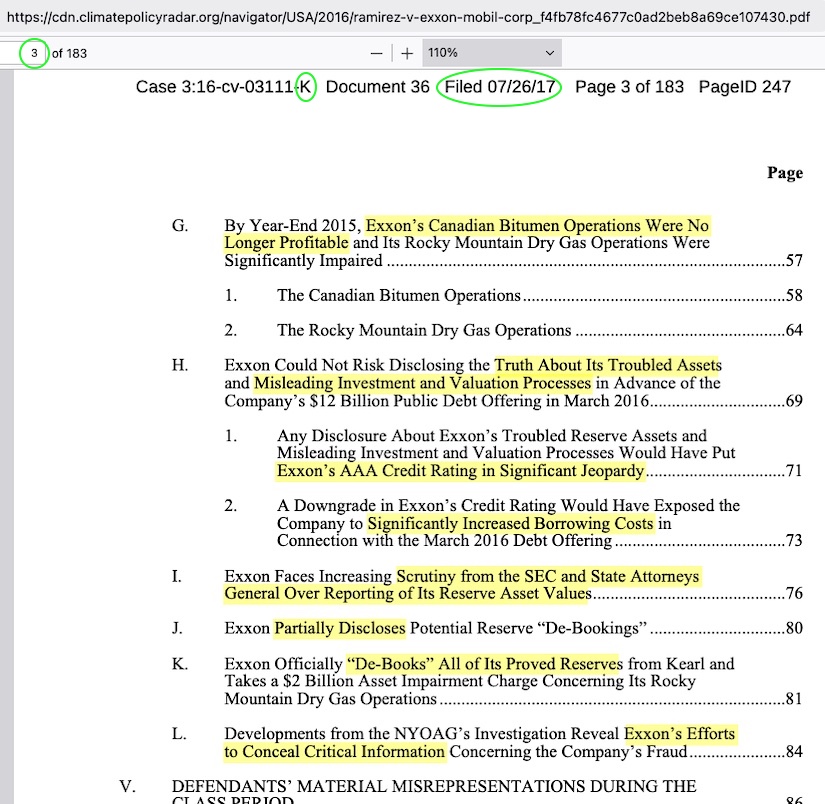This screenshot has width=825, height=804.
Task: Click highlighted 'Significantly Increased Borrowing Costs'
Action: pos(510,524)
